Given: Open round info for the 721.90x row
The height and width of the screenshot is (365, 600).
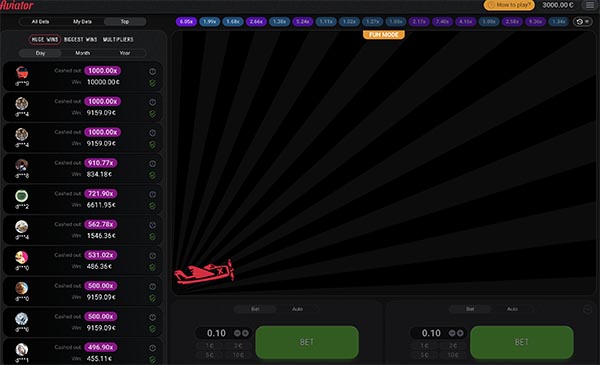Looking at the screenshot, I should coord(152,194).
